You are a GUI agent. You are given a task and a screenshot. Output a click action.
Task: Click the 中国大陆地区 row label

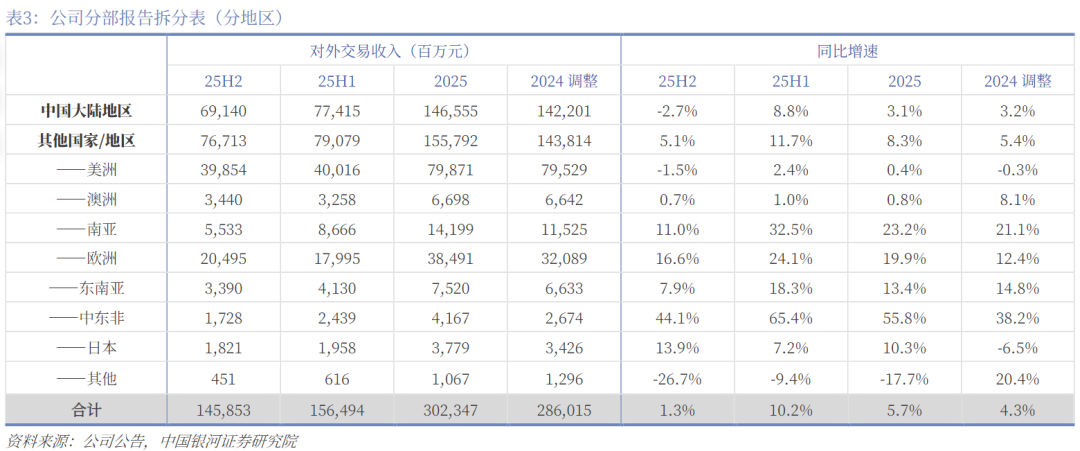click(86, 110)
